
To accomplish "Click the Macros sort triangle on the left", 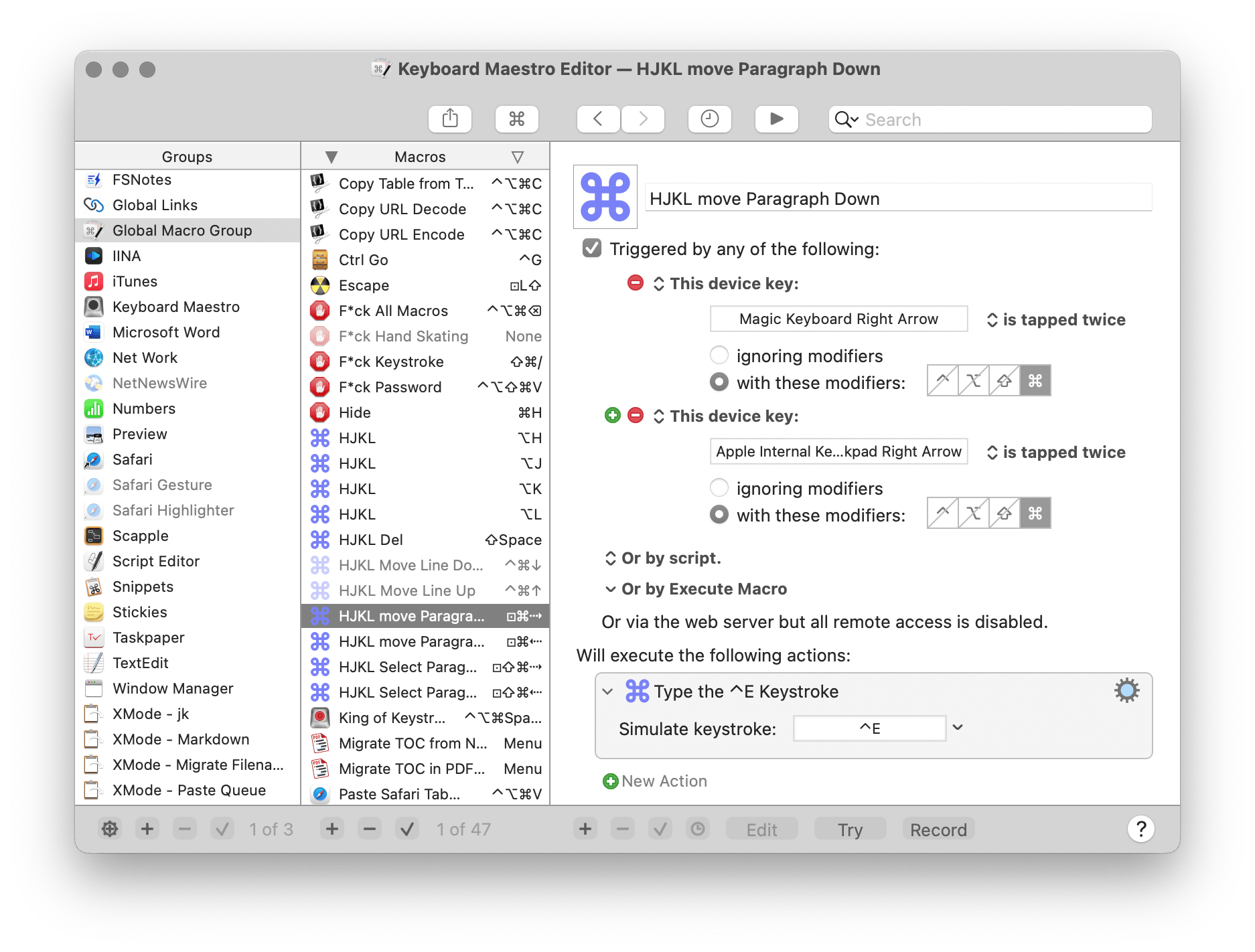I will point(331,157).
